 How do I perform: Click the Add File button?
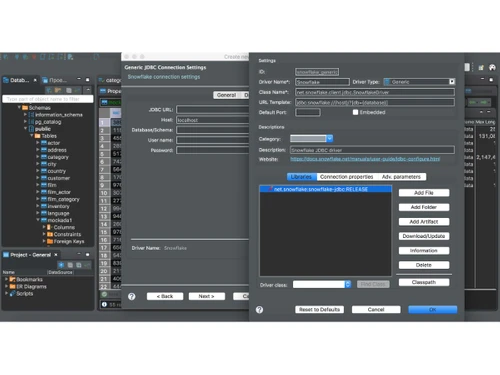coord(424,193)
